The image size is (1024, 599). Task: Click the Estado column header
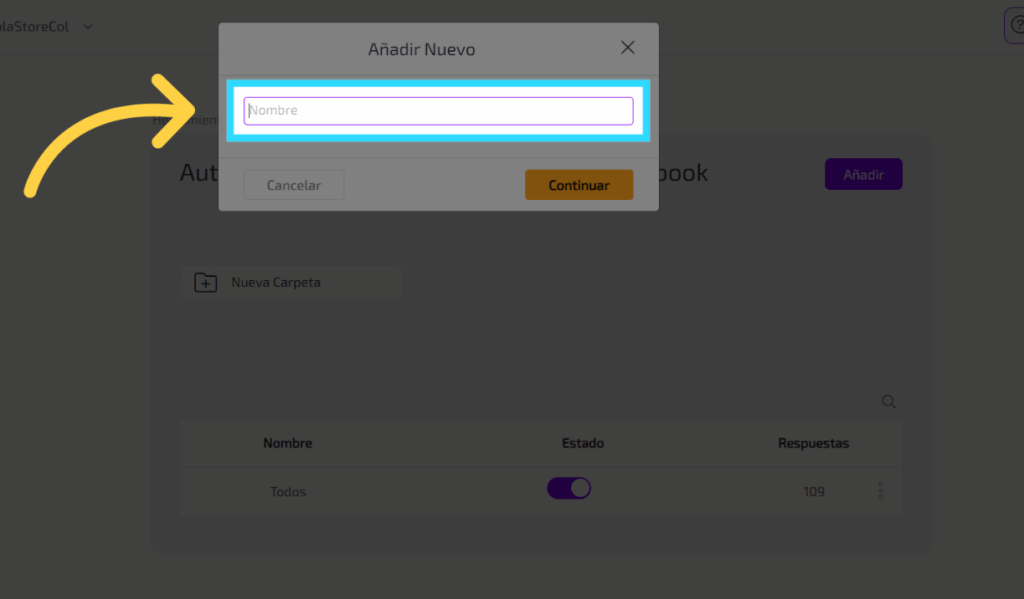point(583,443)
